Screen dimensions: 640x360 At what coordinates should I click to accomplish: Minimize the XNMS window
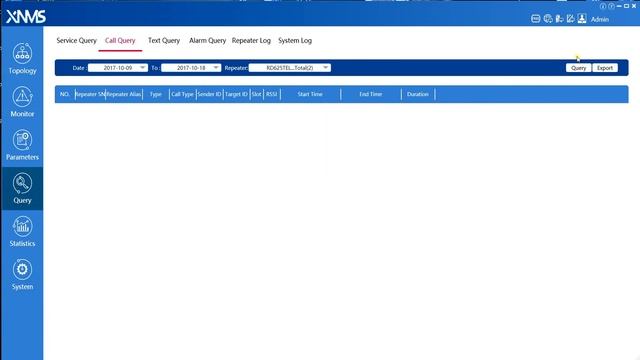619,6
